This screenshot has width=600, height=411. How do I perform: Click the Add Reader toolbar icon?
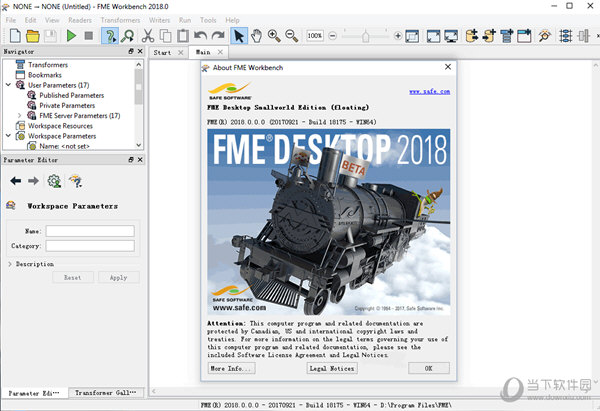click(x=472, y=36)
